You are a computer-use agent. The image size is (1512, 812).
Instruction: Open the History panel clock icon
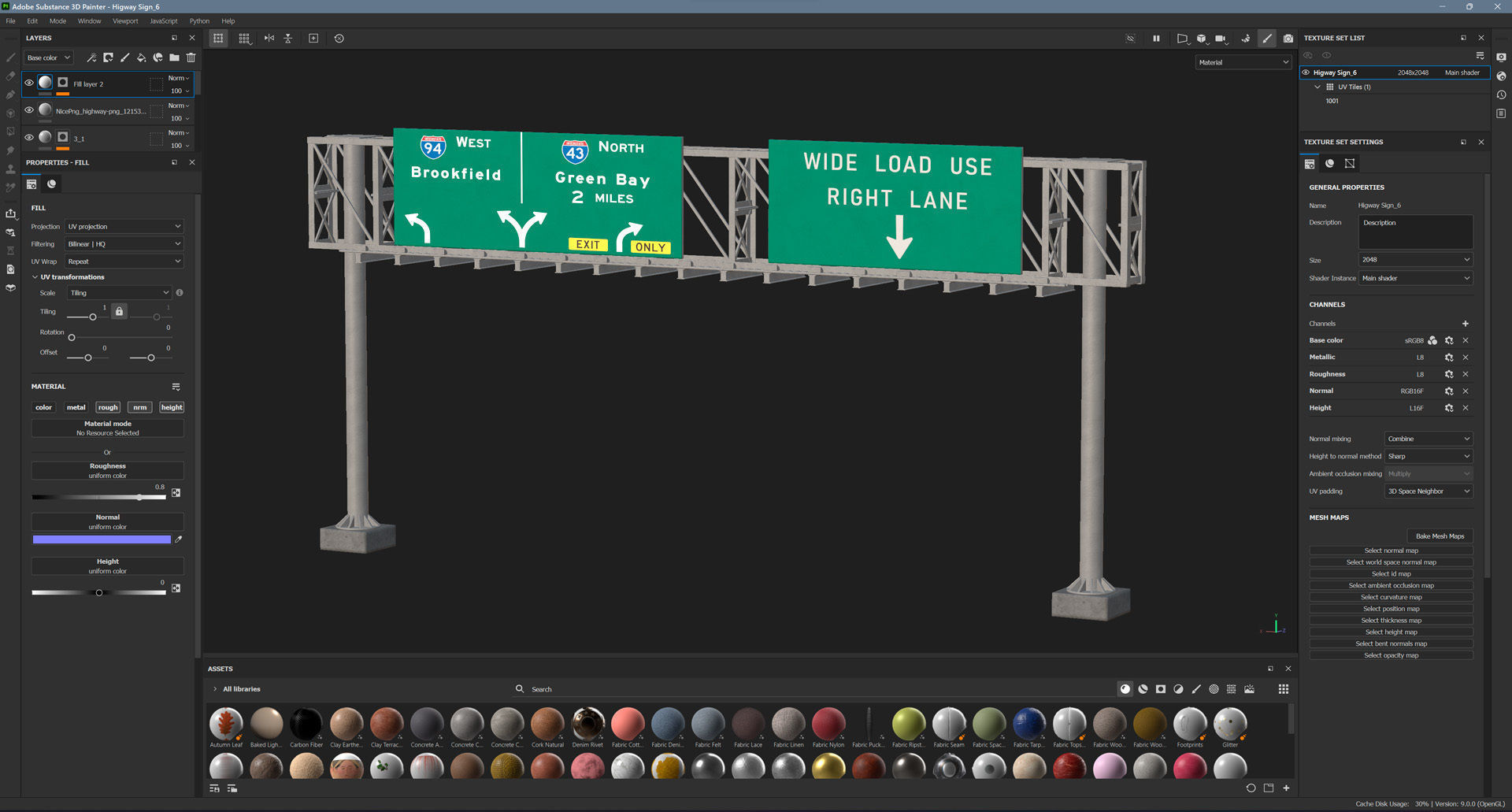pyautogui.click(x=1501, y=95)
